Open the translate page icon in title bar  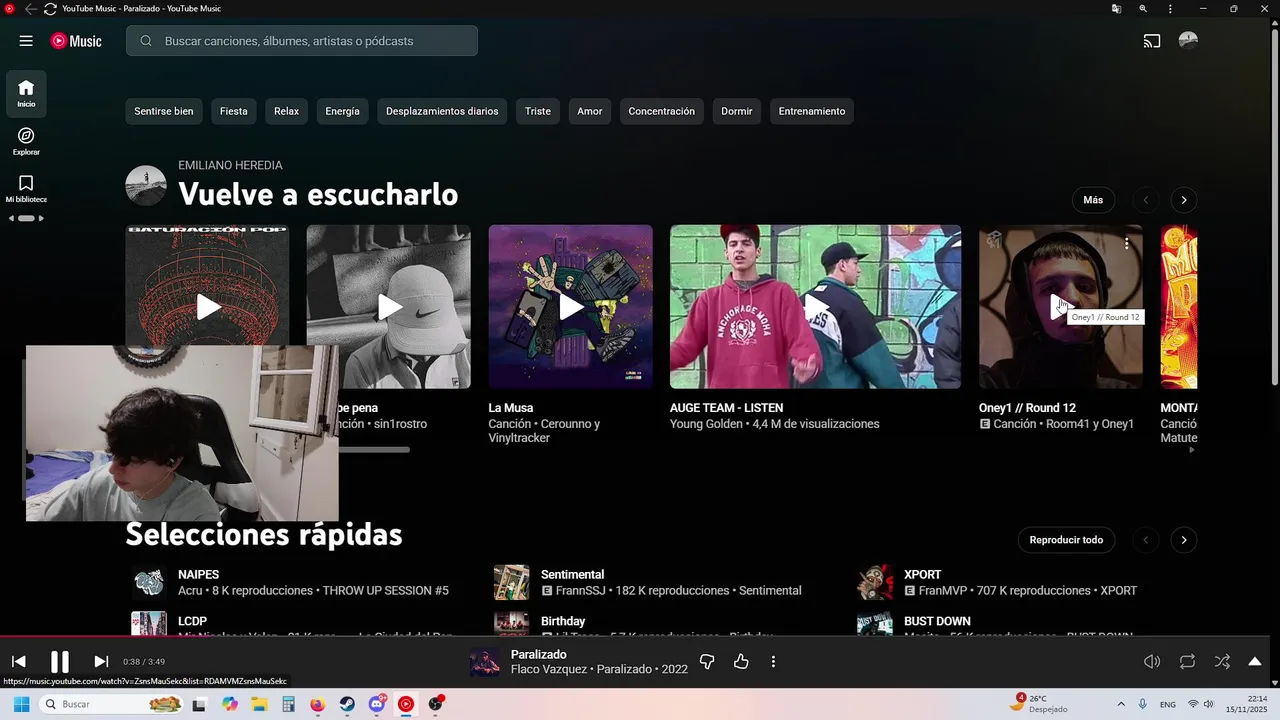(x=1116, y=9)
